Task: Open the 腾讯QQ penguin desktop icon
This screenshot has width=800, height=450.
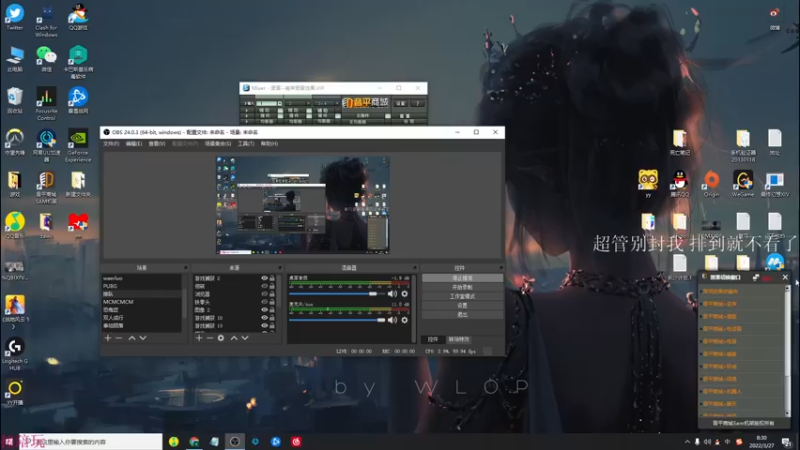Action: click(680, 184)
